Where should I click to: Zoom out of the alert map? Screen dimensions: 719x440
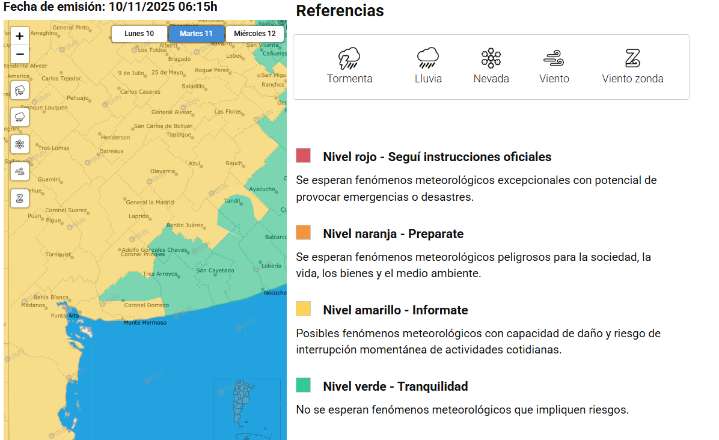(x=20, y=54)
